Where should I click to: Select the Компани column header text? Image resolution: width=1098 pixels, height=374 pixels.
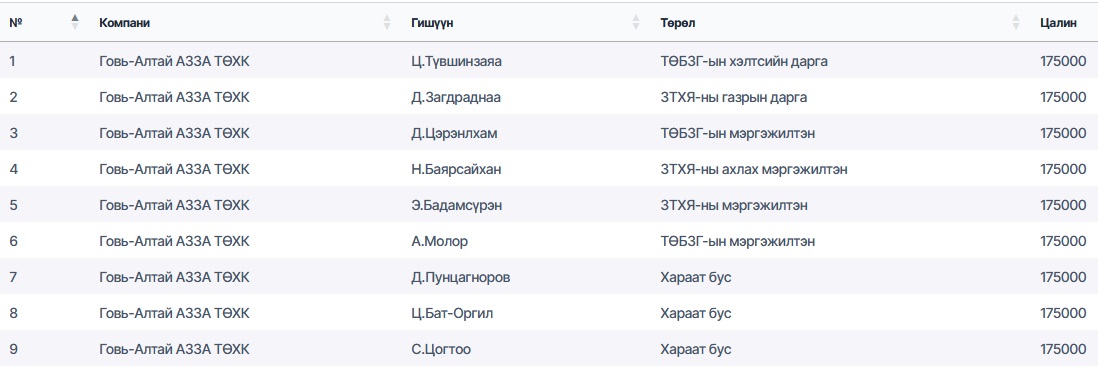(x=125, y=23)
